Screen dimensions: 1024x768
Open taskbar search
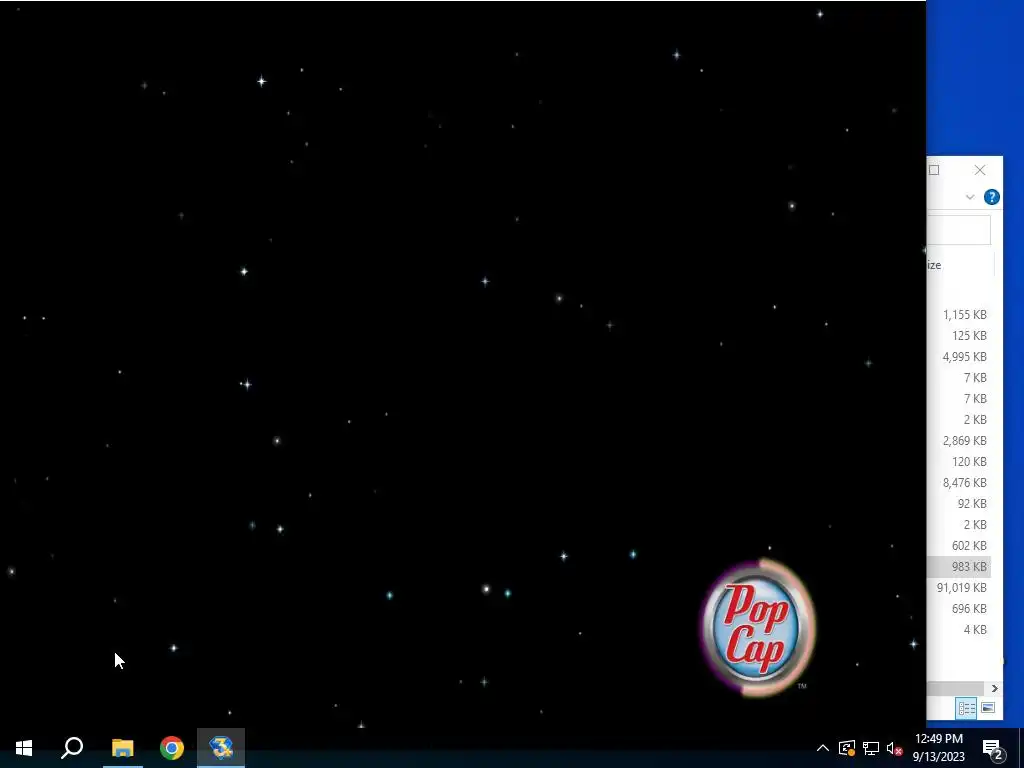point(72,748)
